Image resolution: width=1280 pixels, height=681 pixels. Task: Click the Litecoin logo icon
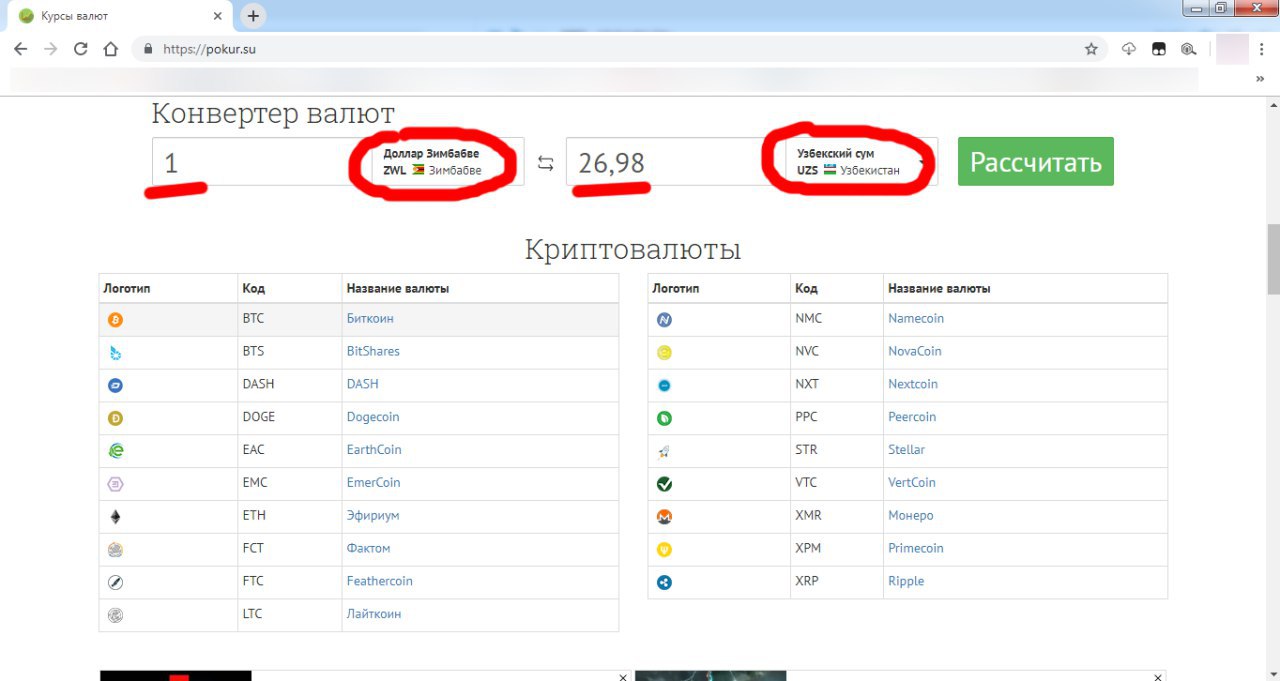(x=115, y=615)
